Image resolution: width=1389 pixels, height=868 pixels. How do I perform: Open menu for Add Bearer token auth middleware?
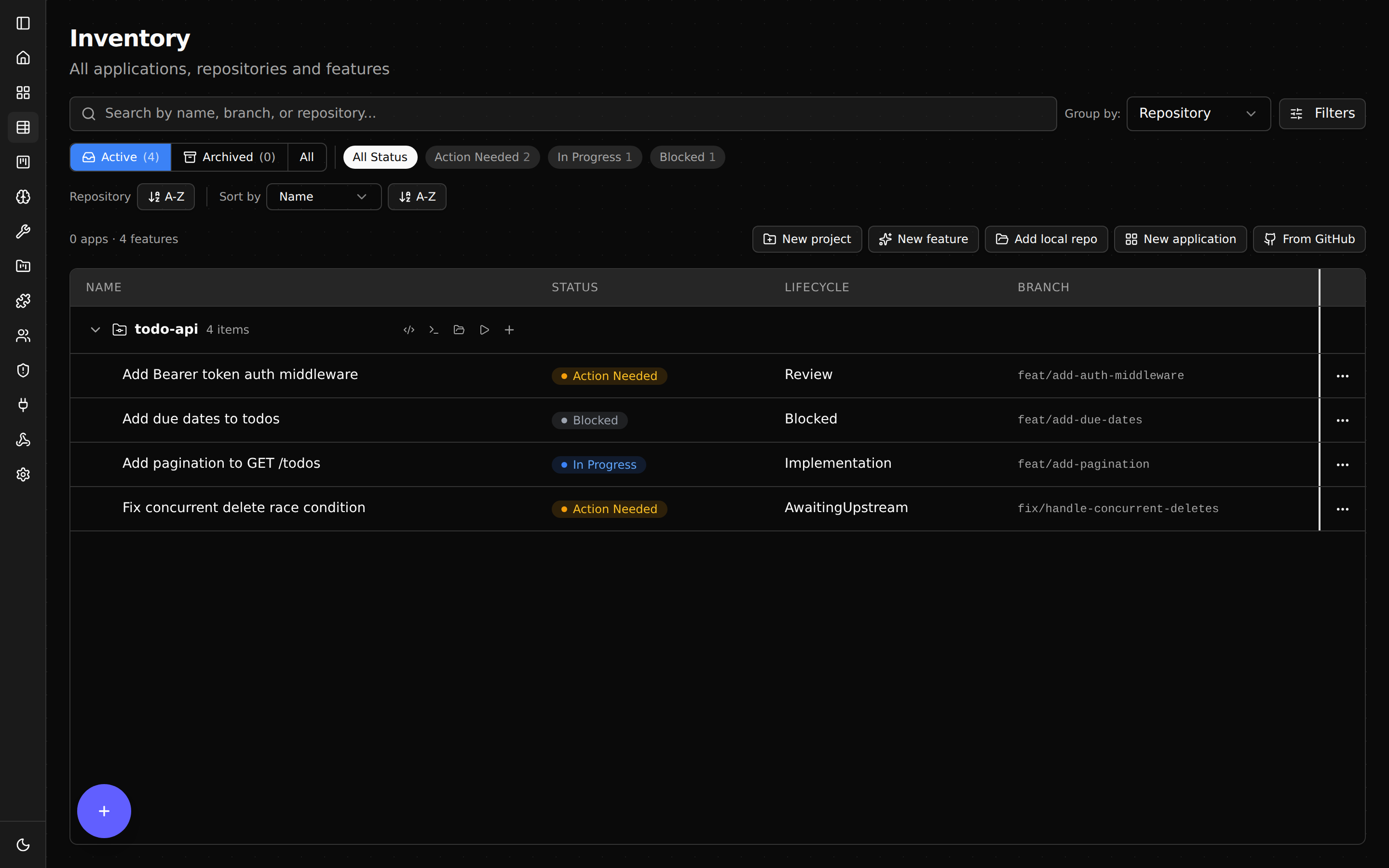(x=1342, y=376)
